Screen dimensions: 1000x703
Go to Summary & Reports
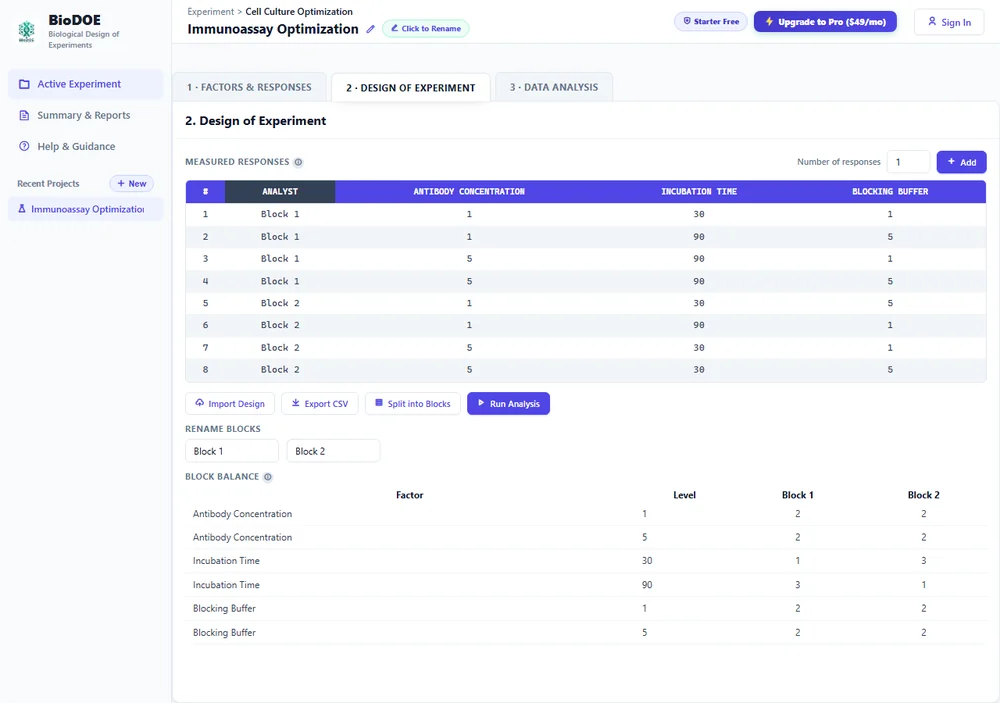point(85,115)
